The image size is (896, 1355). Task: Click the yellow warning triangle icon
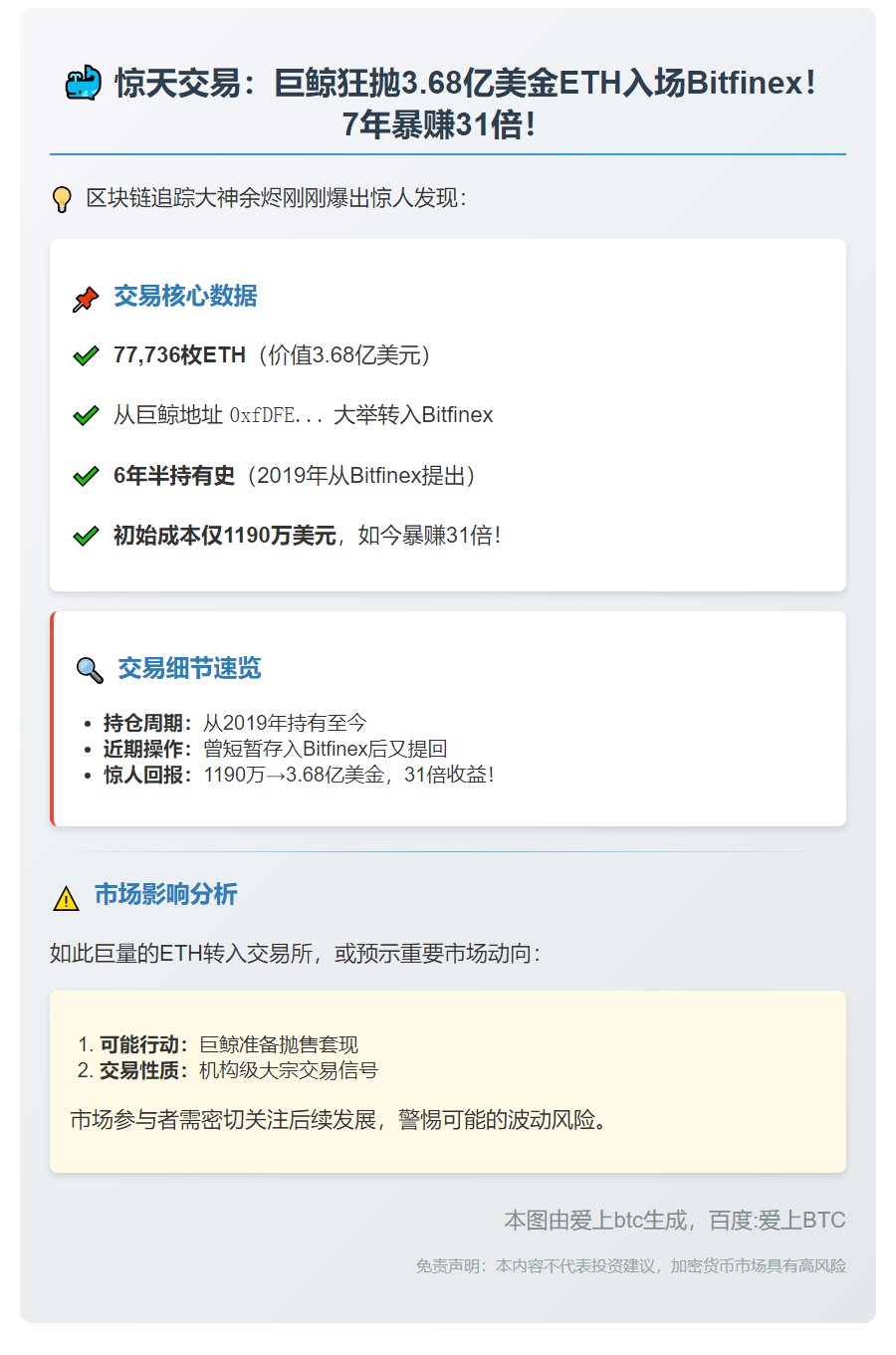(66, 899)
